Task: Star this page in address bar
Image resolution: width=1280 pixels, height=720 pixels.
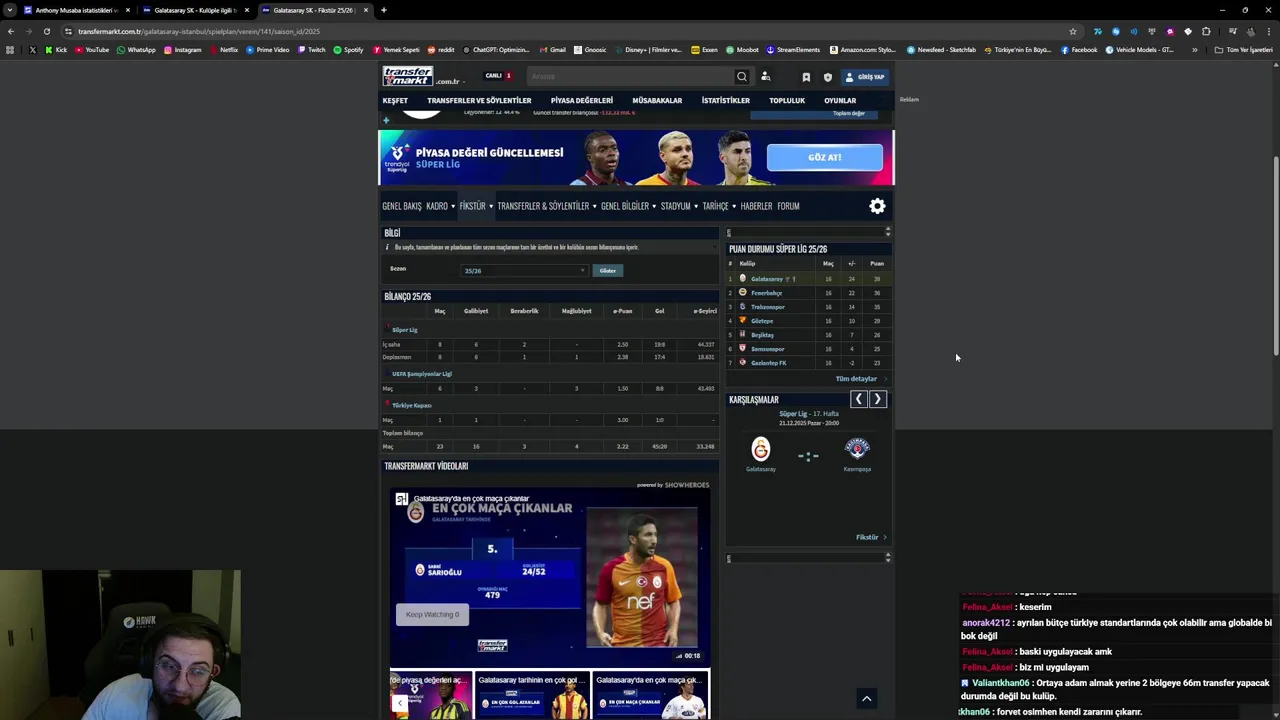Action: (1073, 31)
